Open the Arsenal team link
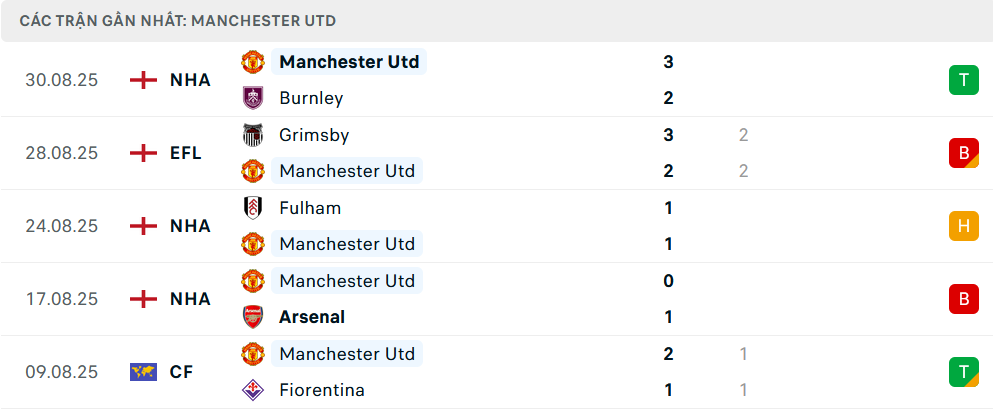Viewport: 993px width, 412px height. tap(312, 317)
